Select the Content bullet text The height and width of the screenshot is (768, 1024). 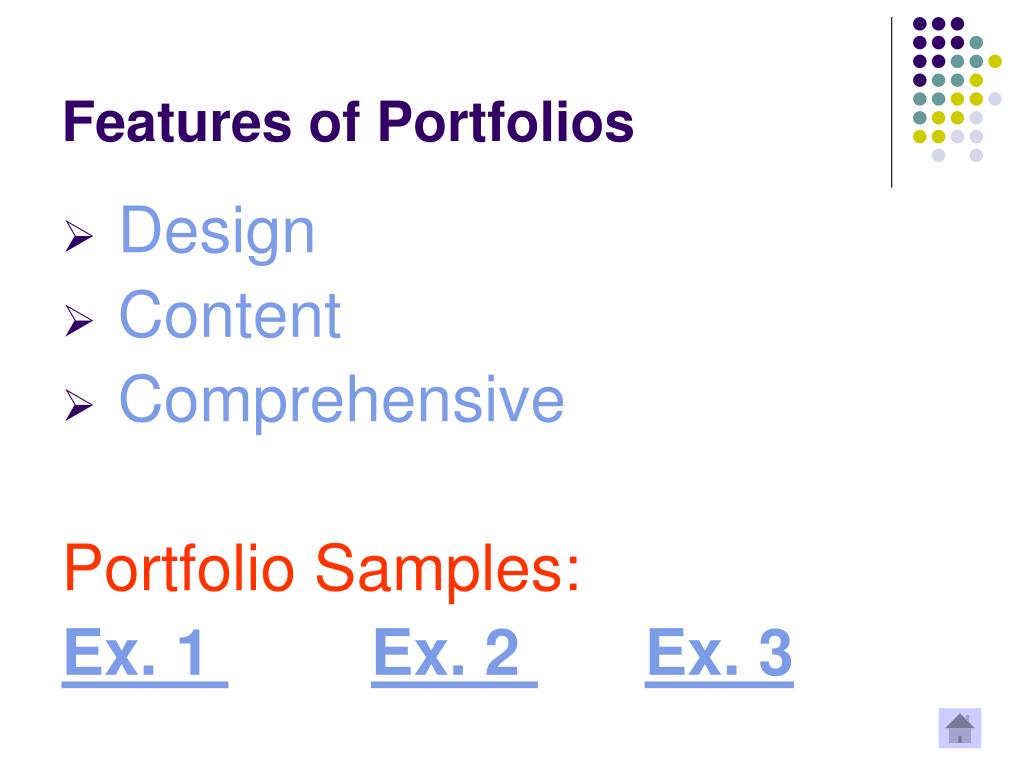(230, 315)
